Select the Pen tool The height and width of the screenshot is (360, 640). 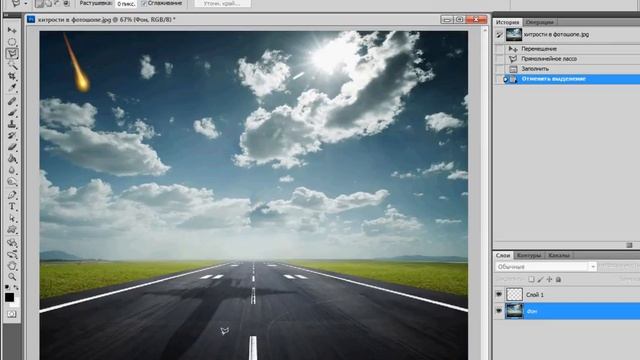[x=12, y=195]
